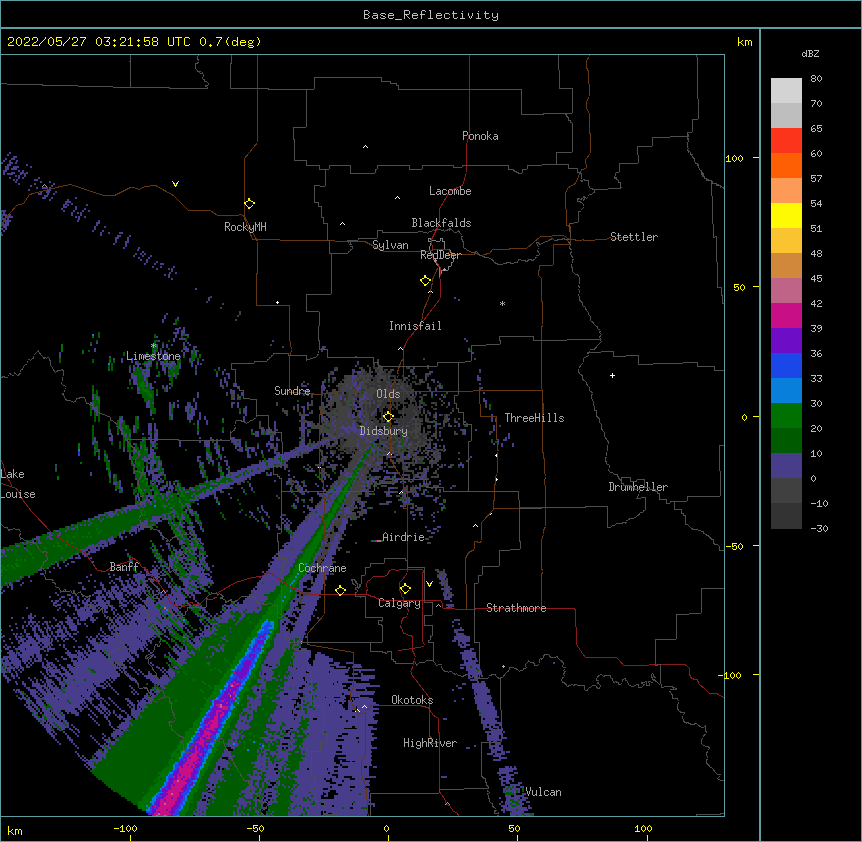
Task: Click the blue swatch between 36 and 33 dBZ
Action: (786, 365)
